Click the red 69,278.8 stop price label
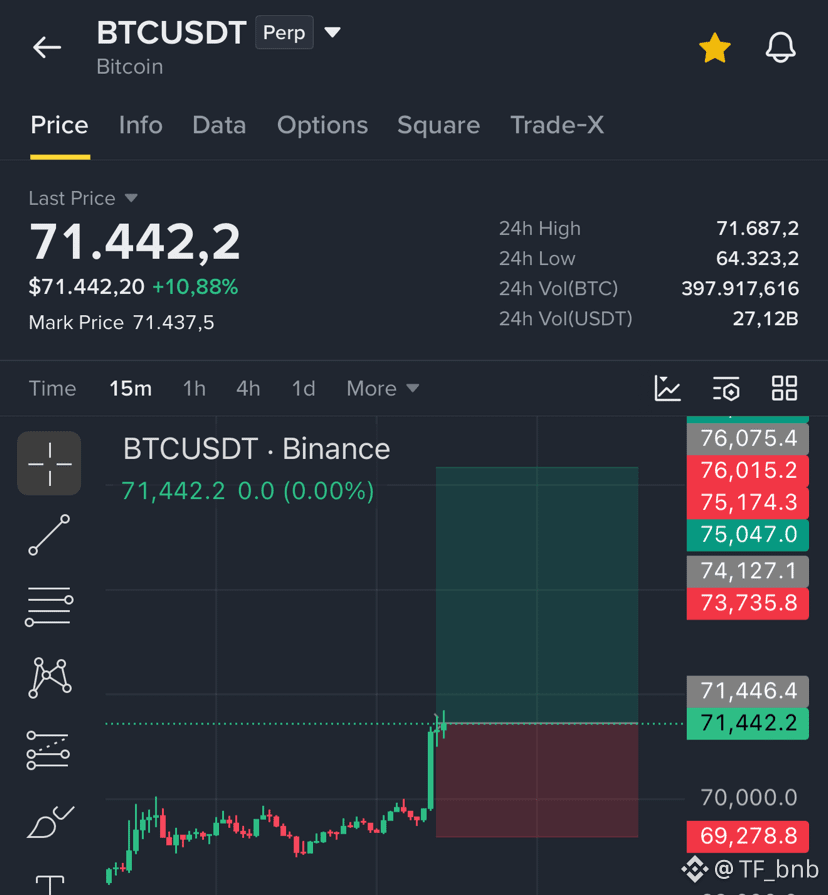Image resolution: width=828 pixels, height=895 pixels. tap(748, 836)
